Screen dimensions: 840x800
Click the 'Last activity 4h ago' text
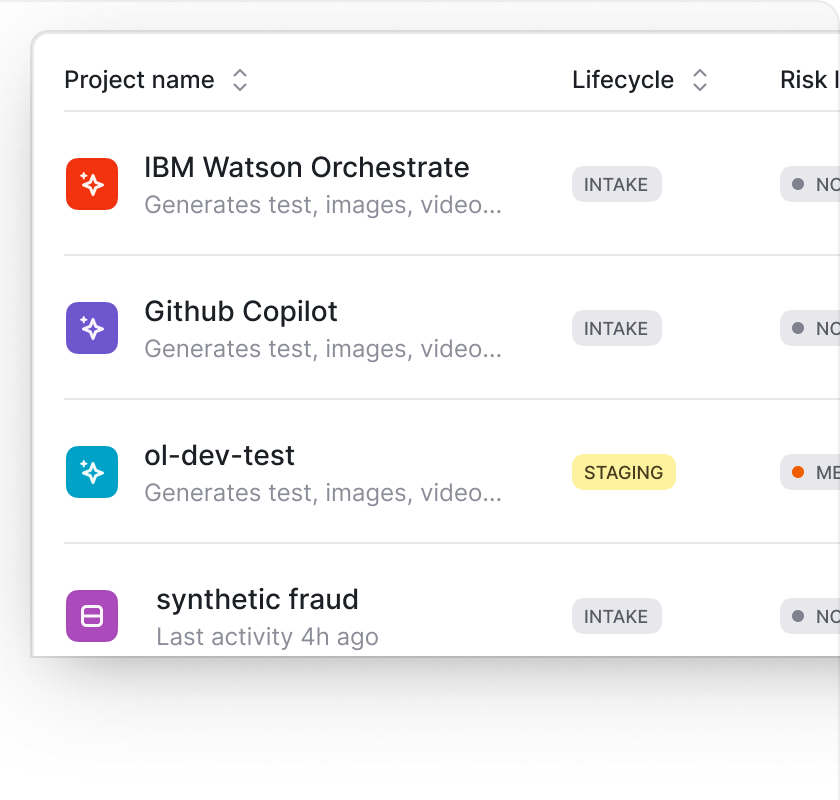coord(267,637)
